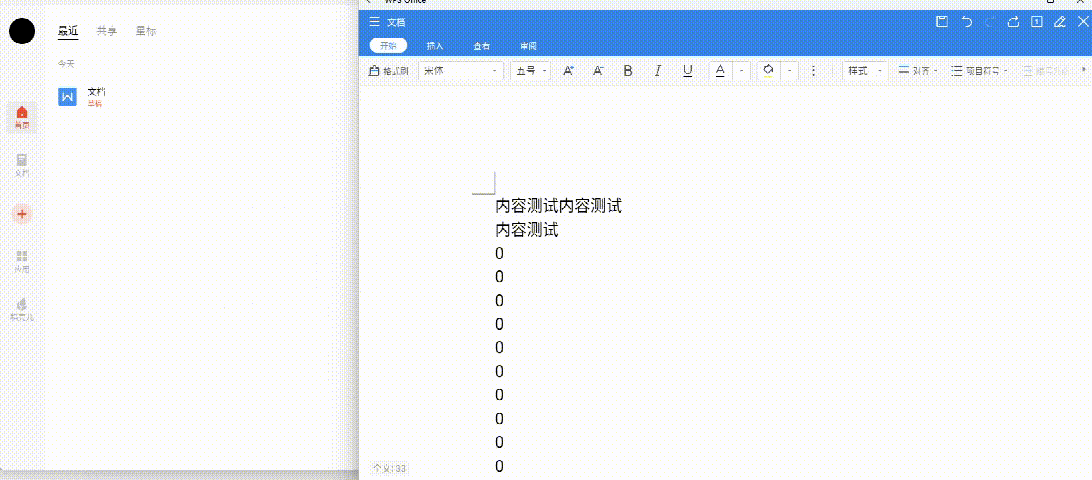Apply the highlight color marker
The image size is (1092, 480).
[769, 70]
